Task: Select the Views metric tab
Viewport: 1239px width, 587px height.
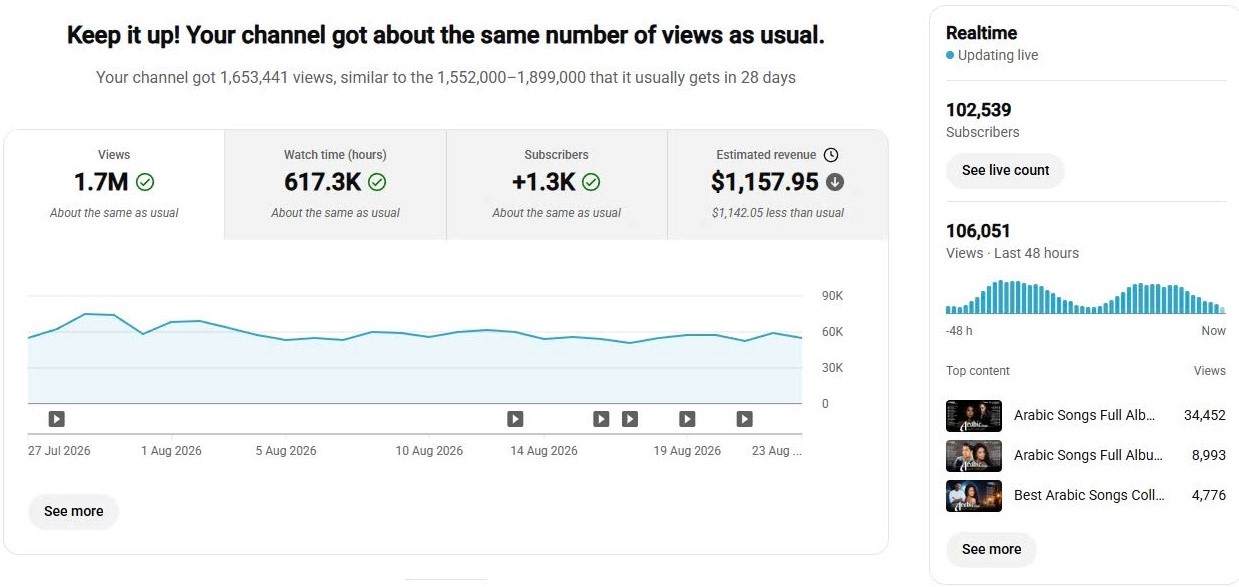Action: (114, 185)
